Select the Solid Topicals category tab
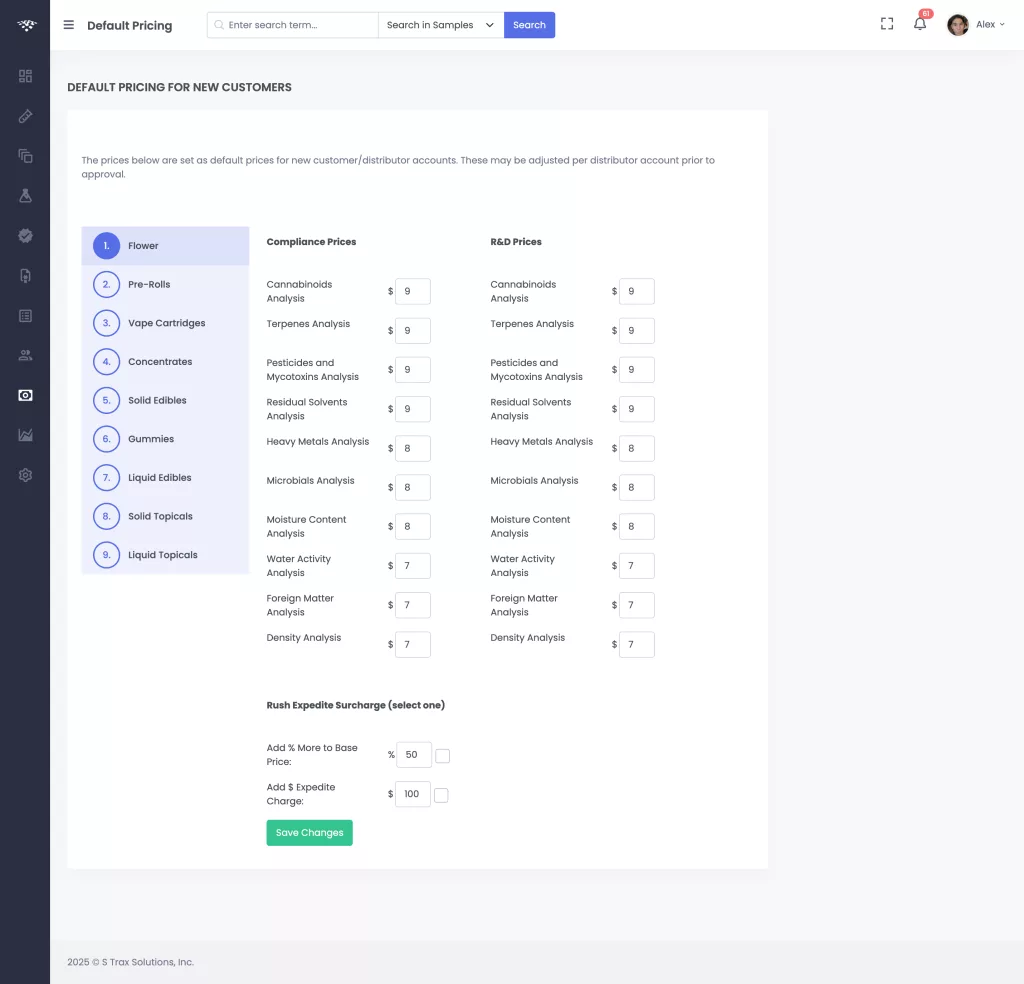Viewport: 1024px width, 984px height. pos(165,516)
